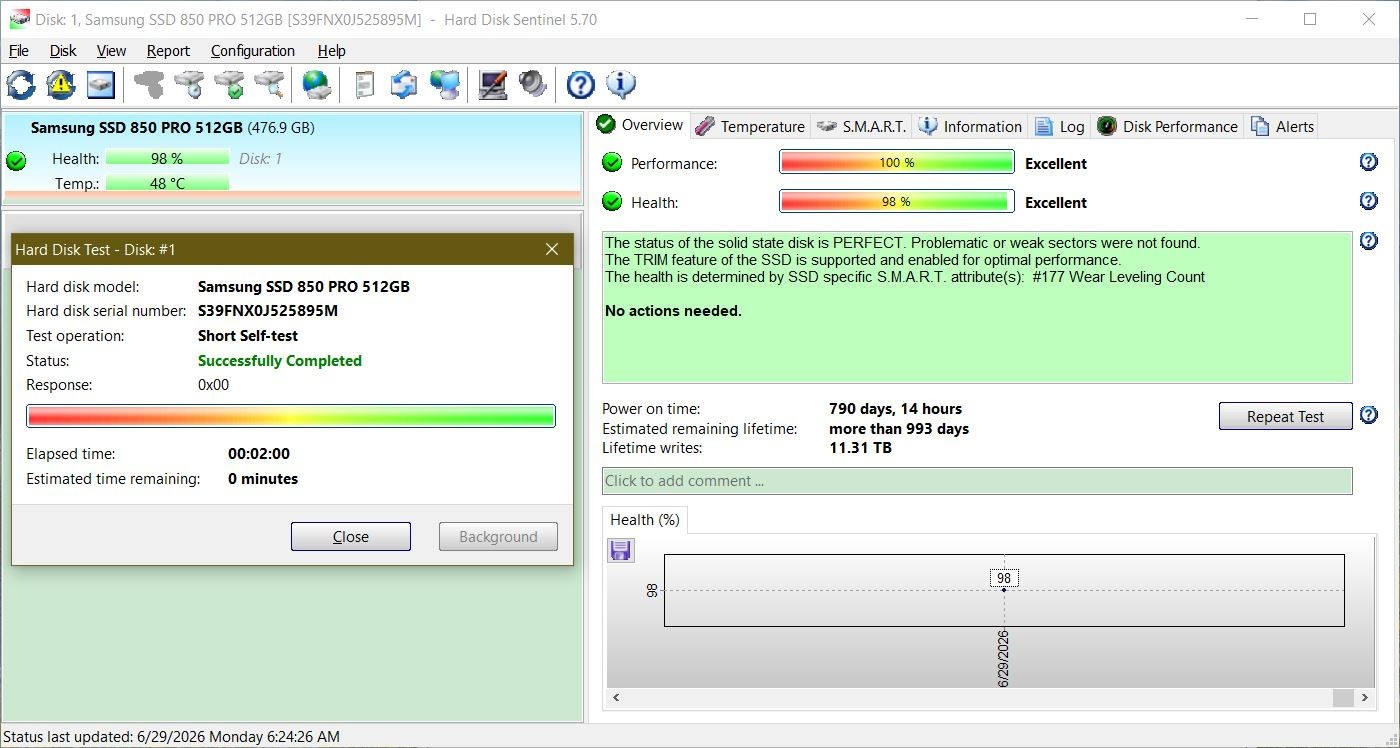The height and width of the screenshot is (748, 1400).
Task: Save the health graph with floppy icon
Action: click(621, 550)
